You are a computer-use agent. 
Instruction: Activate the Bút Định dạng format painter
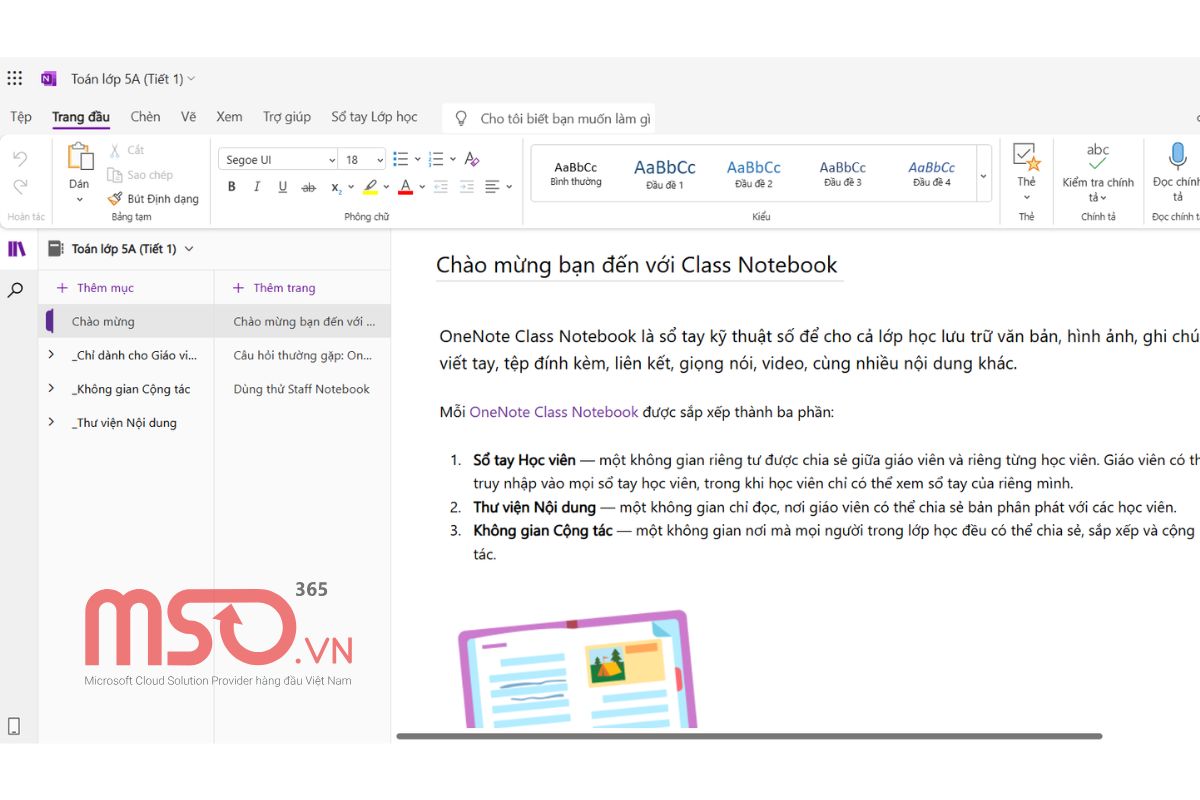click(153, 199)
